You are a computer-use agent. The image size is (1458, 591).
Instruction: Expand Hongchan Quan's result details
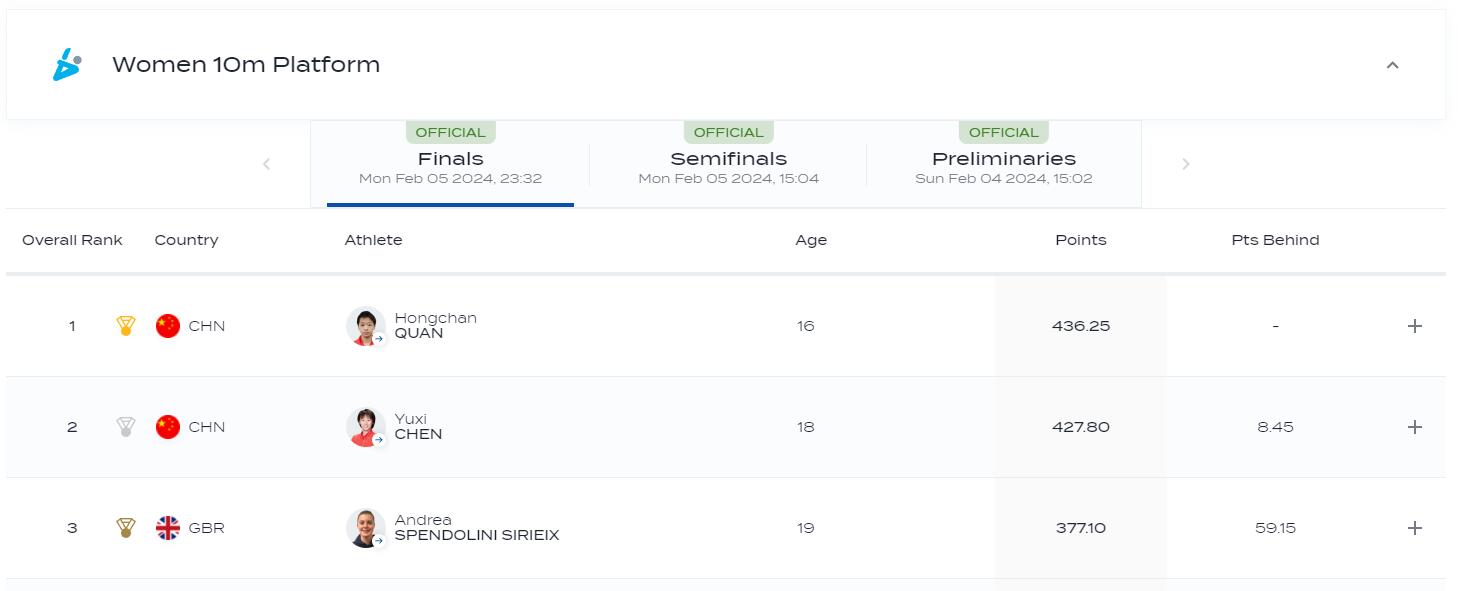[x=1414, y=326]
